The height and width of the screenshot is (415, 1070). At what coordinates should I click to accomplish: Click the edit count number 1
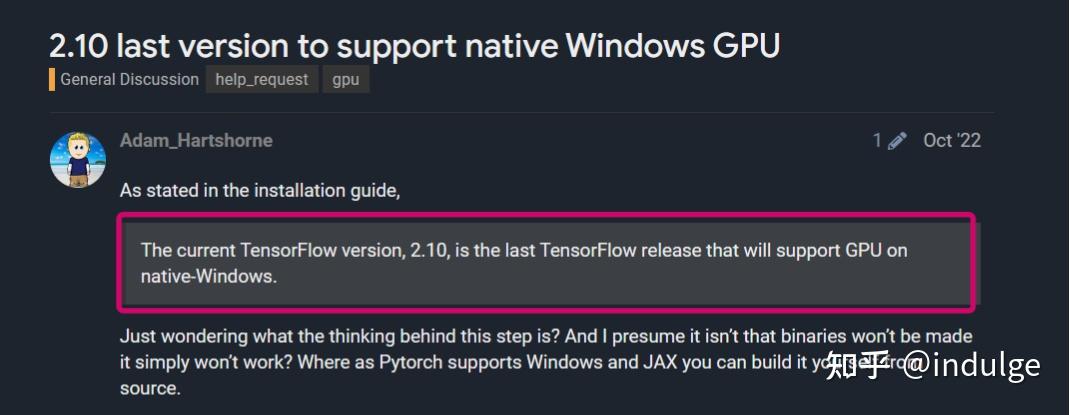pos(877,141)
